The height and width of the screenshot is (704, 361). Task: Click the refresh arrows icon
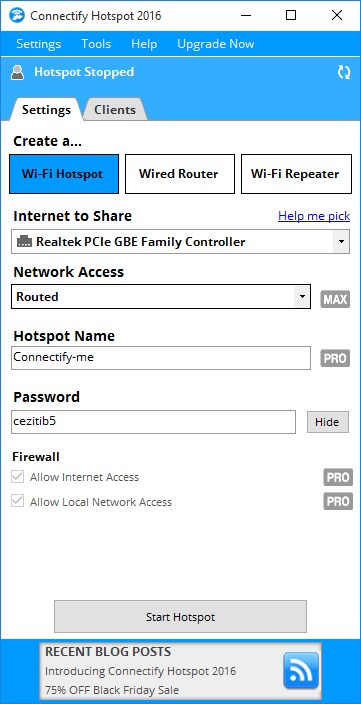344,72
